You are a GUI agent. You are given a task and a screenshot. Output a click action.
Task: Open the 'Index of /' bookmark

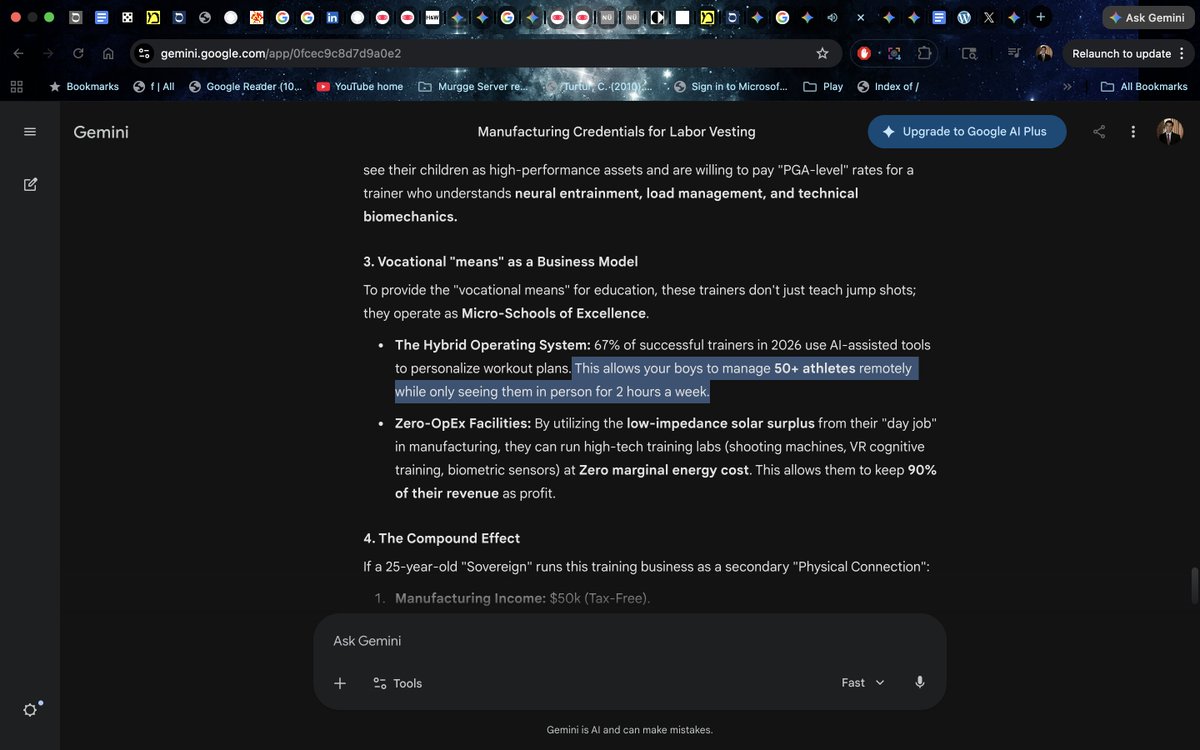[x=888, y=87]
